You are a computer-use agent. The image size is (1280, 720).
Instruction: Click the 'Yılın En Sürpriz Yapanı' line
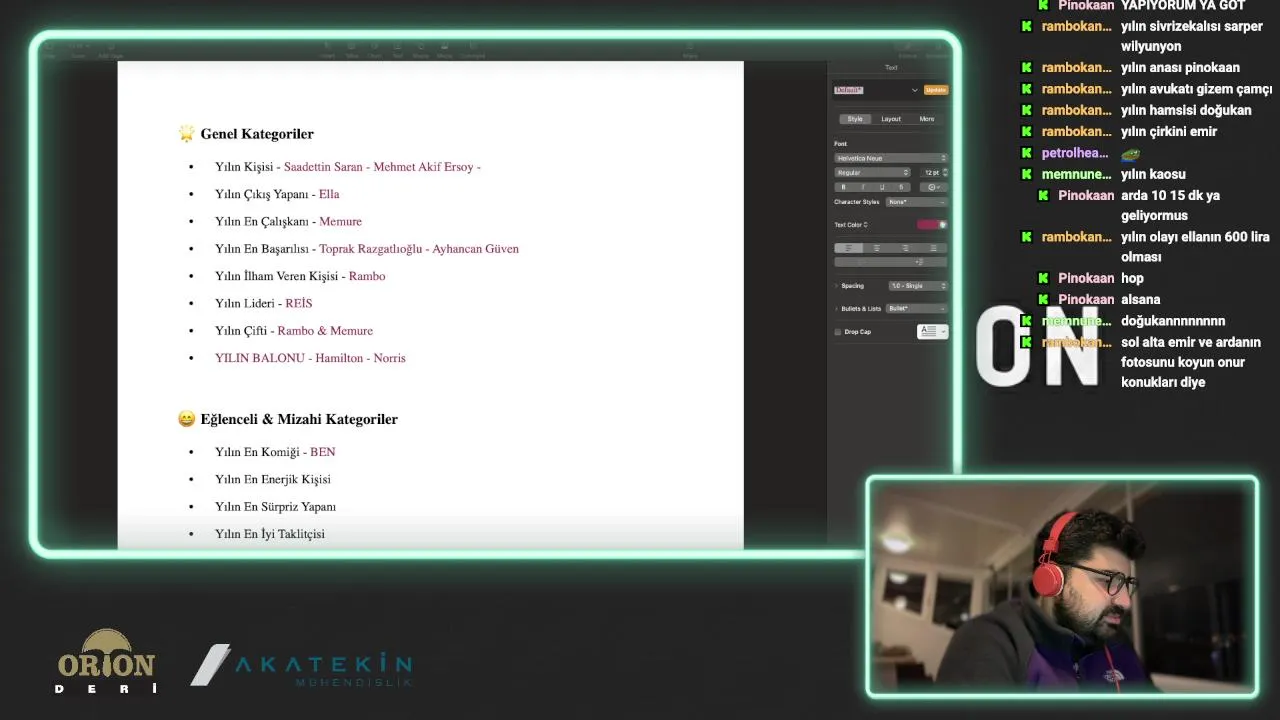[x=275, y=507]
